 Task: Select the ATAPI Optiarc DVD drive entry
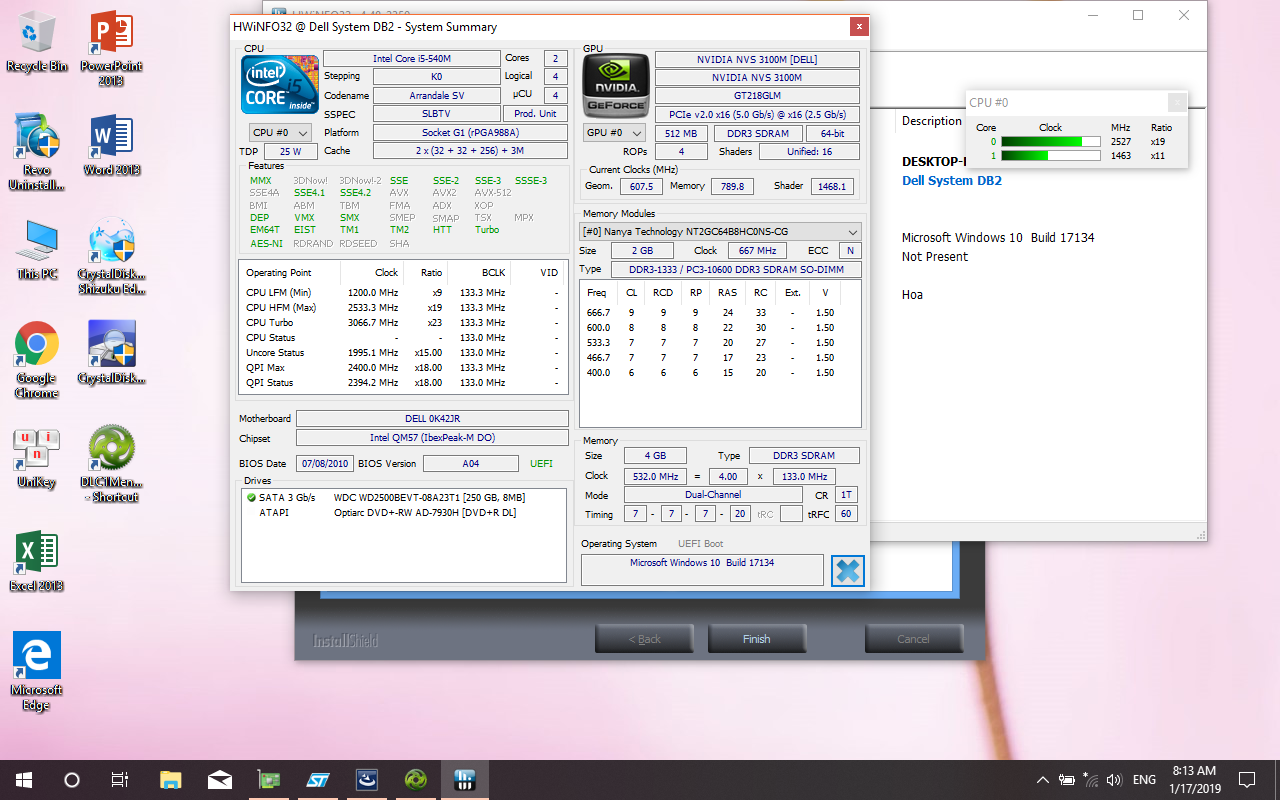(404, 512)
